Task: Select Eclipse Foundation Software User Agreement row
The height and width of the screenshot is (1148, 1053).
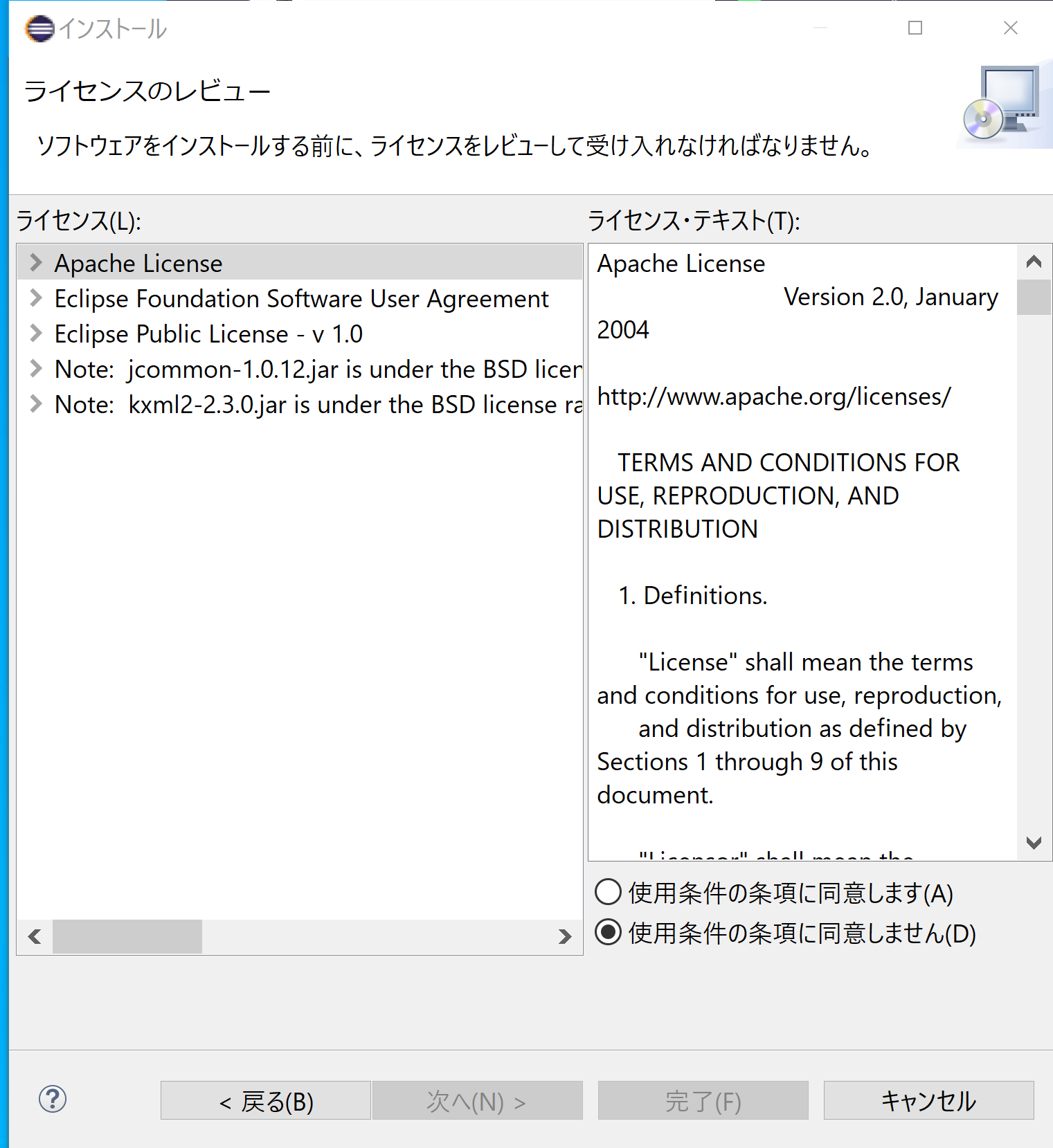Action: point(300,298)
